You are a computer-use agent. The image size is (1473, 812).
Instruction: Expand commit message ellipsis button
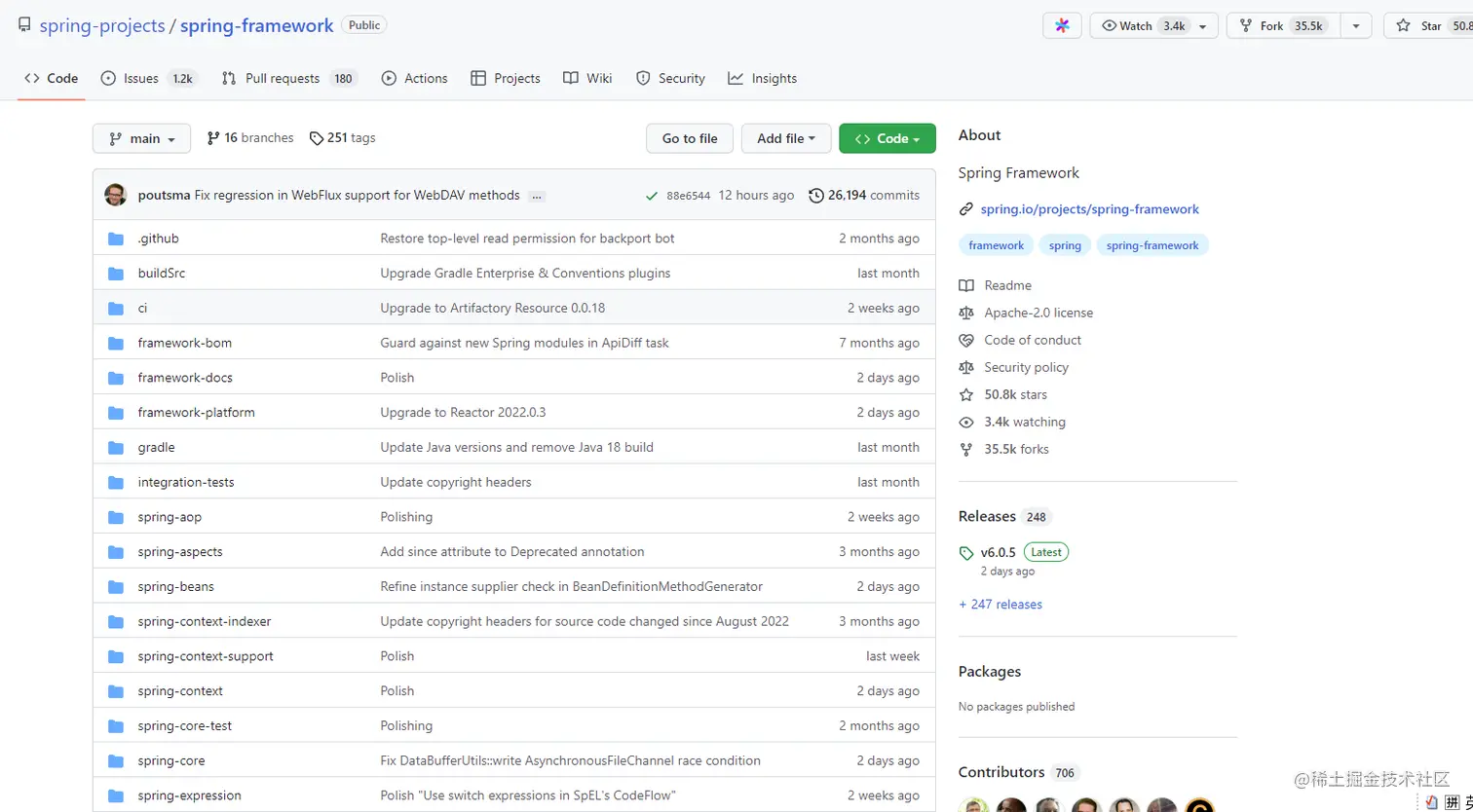click(537, 196)
